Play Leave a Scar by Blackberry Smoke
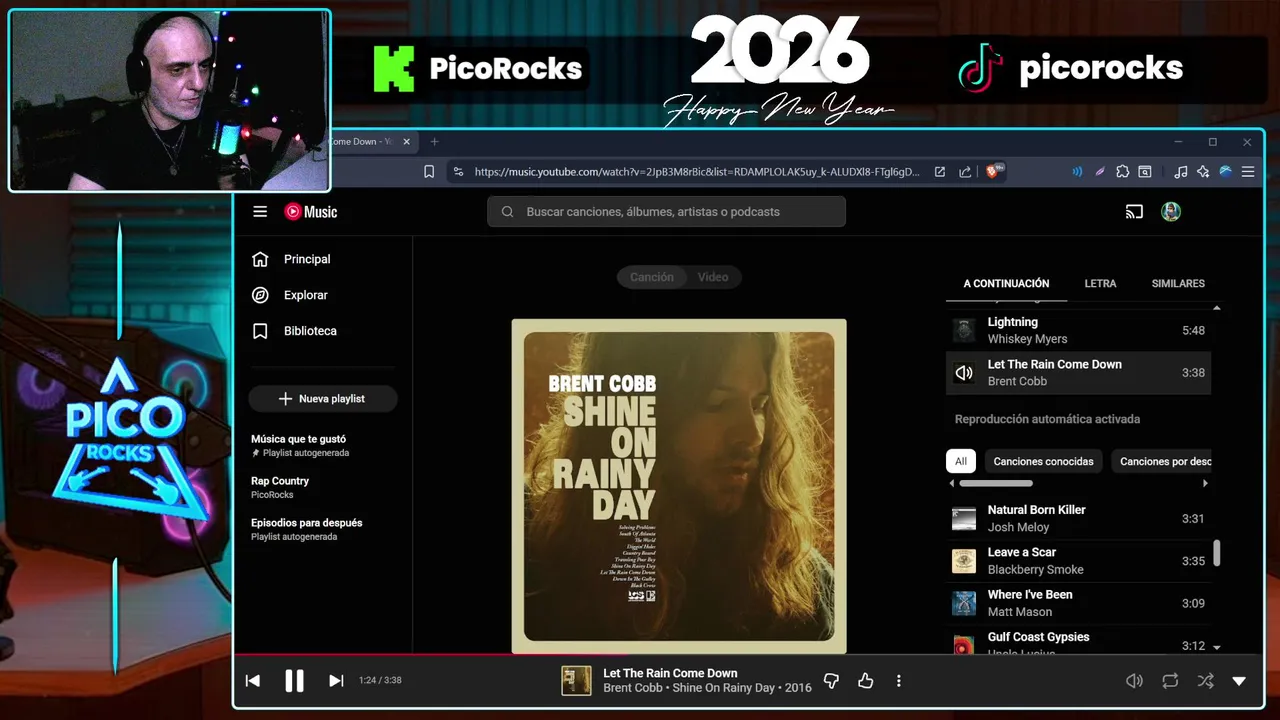Image resolution: width=1280 pixels, height=720 pixels. [x=1078, y=561]
